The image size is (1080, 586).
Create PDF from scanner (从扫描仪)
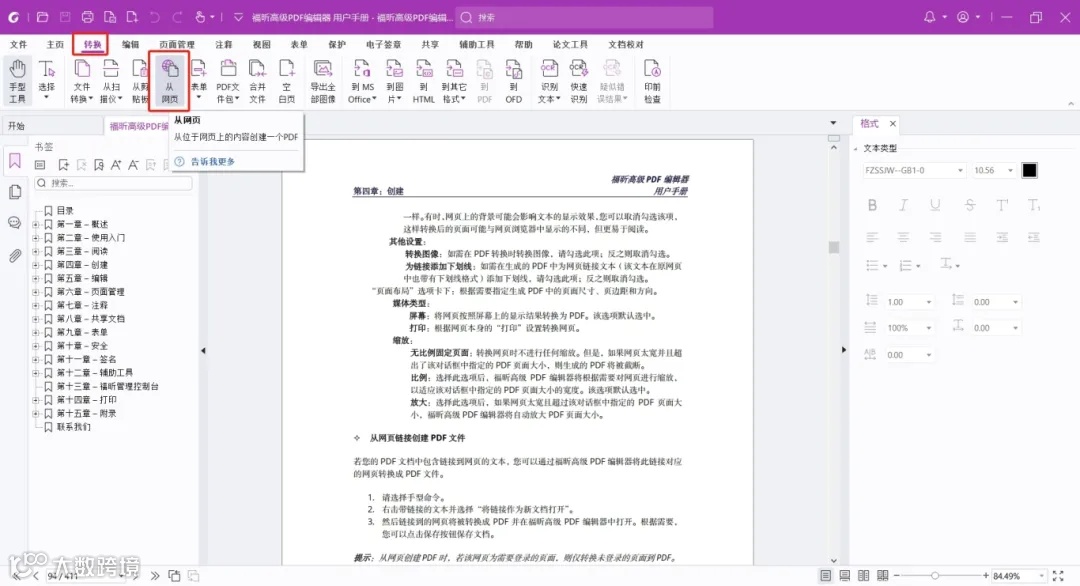pyautogui.click(x=111, y=81)
